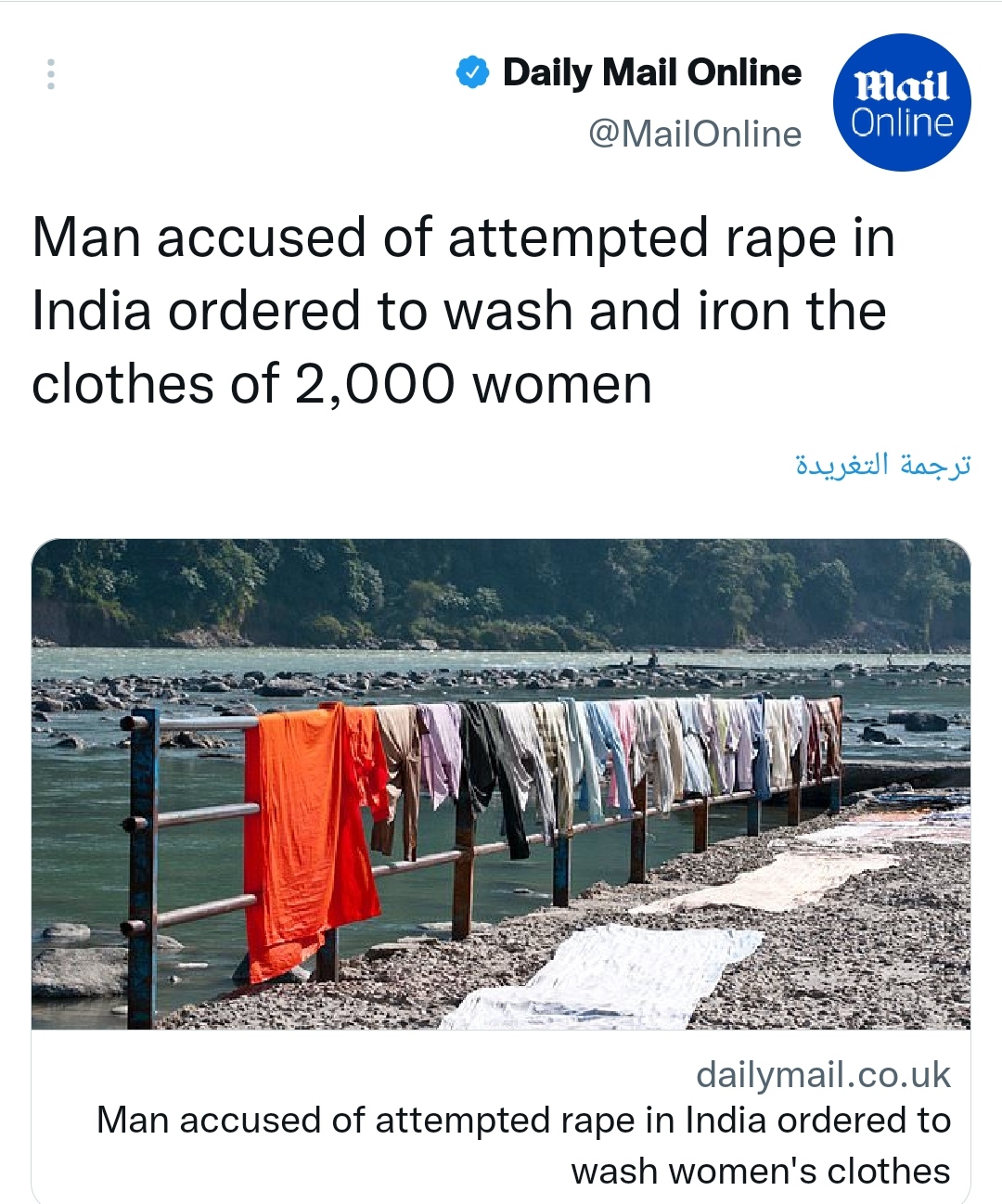
Task: Open the Mail Online profile avatar
Action: pos(902,103)
